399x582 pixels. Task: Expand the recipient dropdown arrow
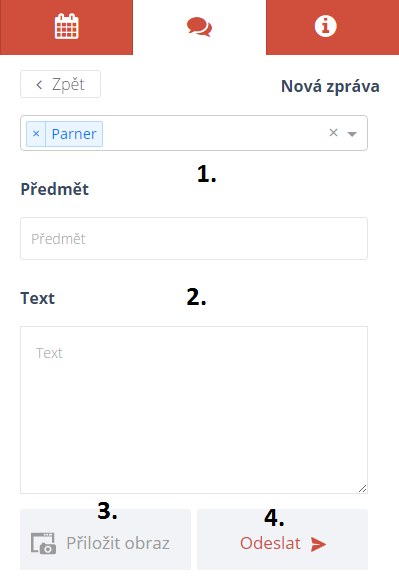pyautogui.click(x=352, y=134)
